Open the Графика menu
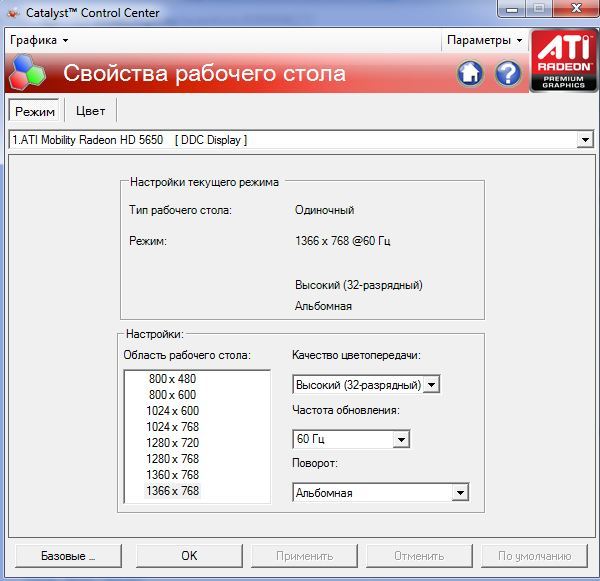The image size is (600, 581). (x=39, y=40)
